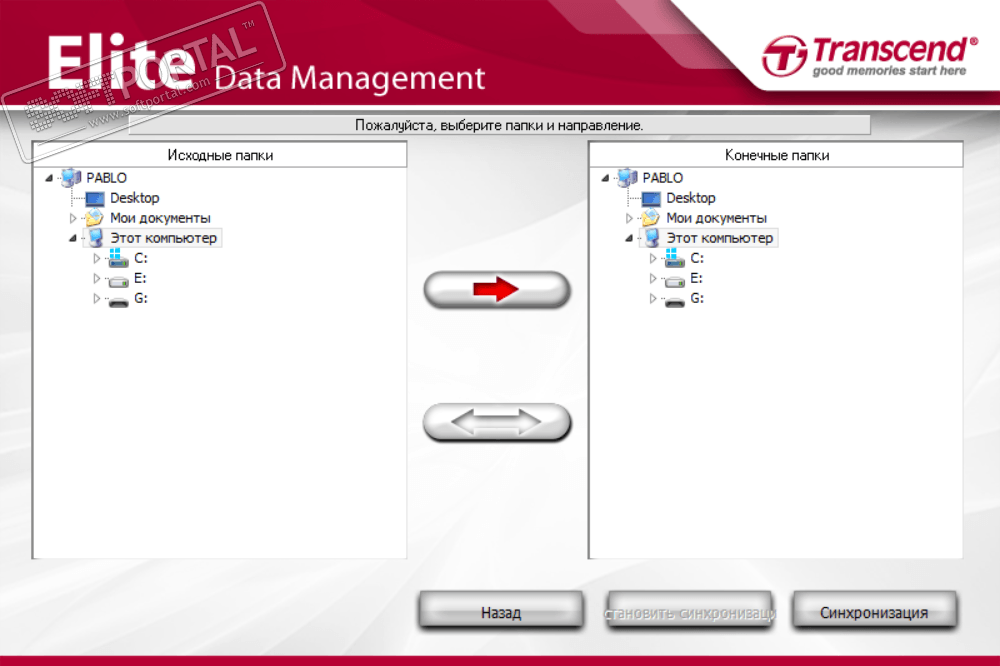Expand Мои документы in destination folders

(629, 218)
